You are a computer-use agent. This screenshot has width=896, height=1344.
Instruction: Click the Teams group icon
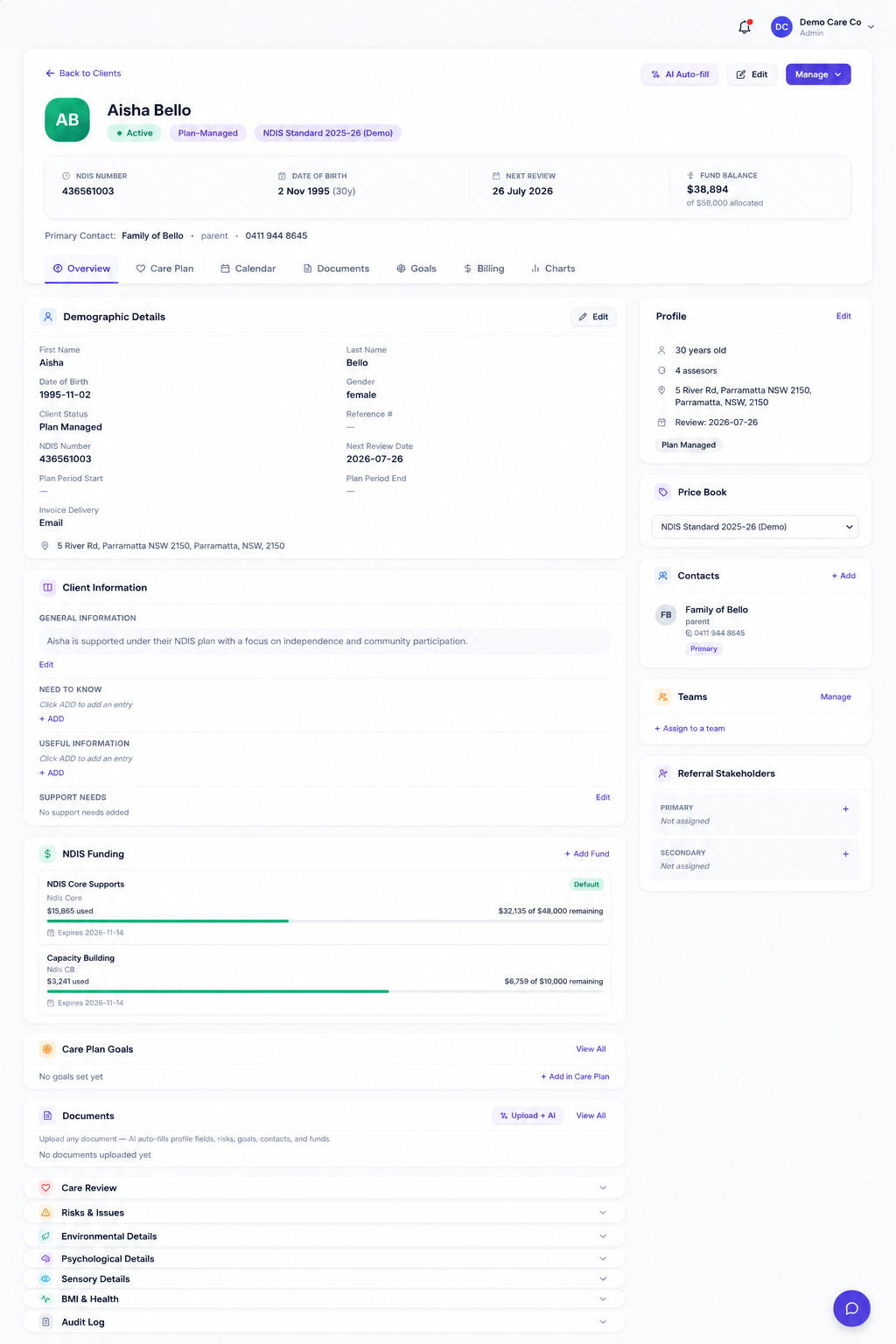pyautogui.click(x=663, y=697)
